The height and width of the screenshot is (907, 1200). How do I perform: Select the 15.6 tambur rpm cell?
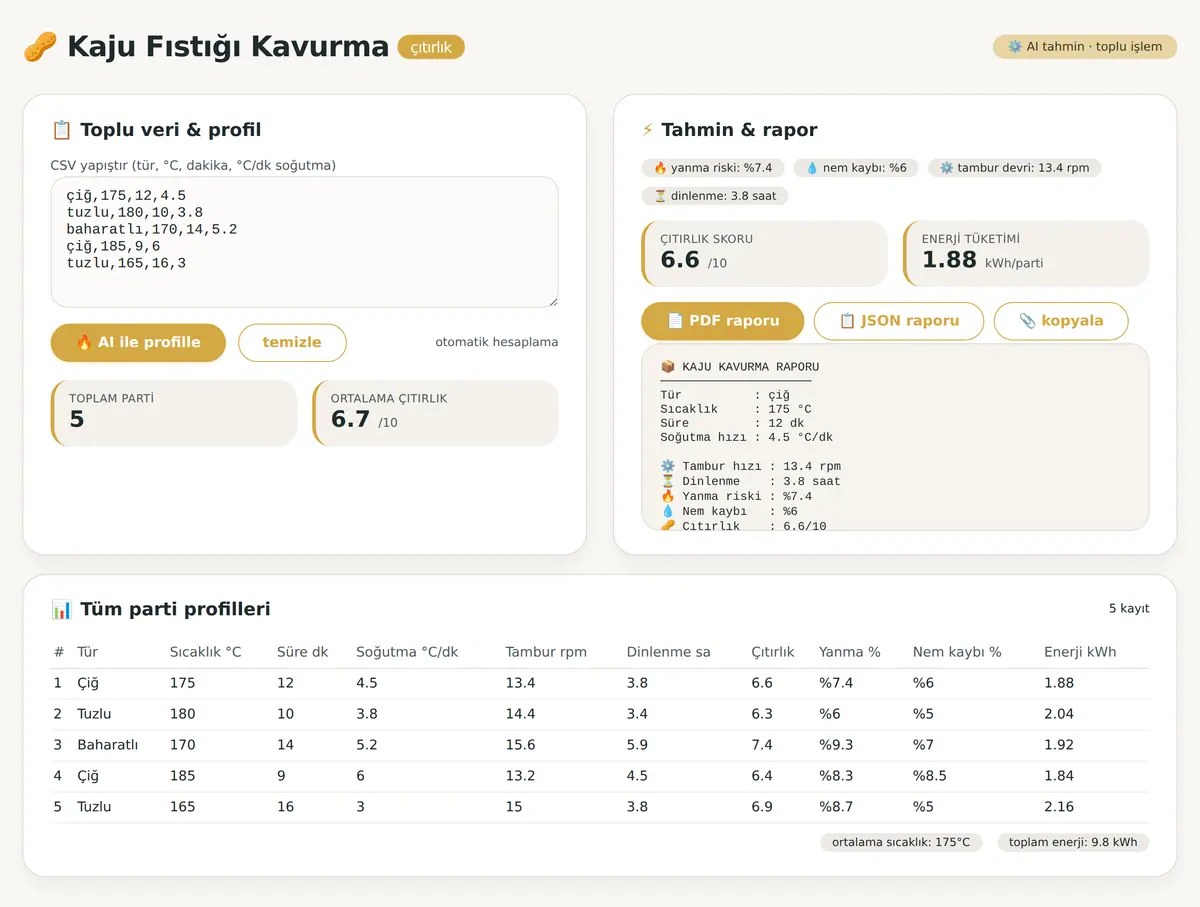[x=521, y=745]
